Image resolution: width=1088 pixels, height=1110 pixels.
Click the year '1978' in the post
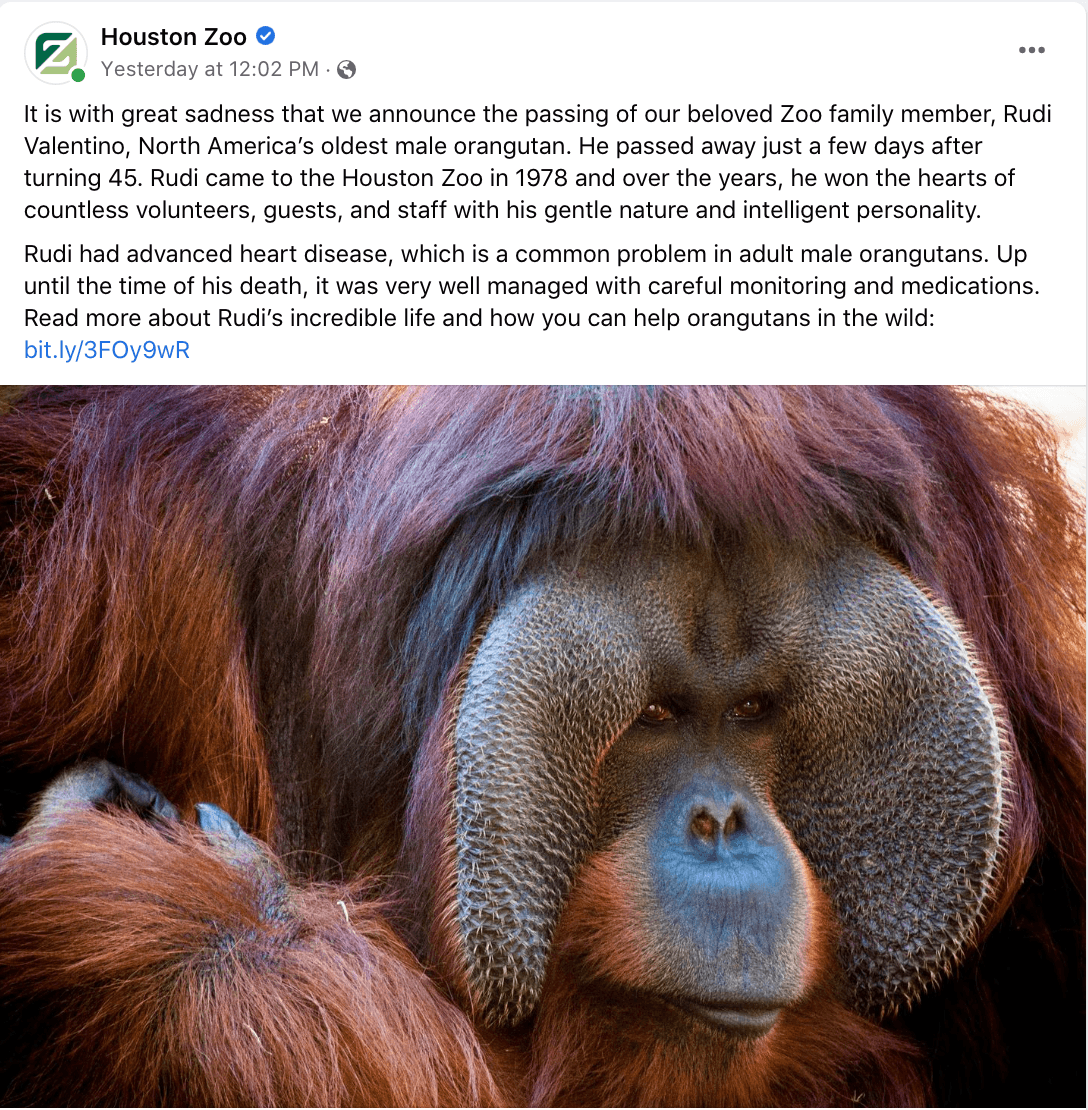[542, 178]
